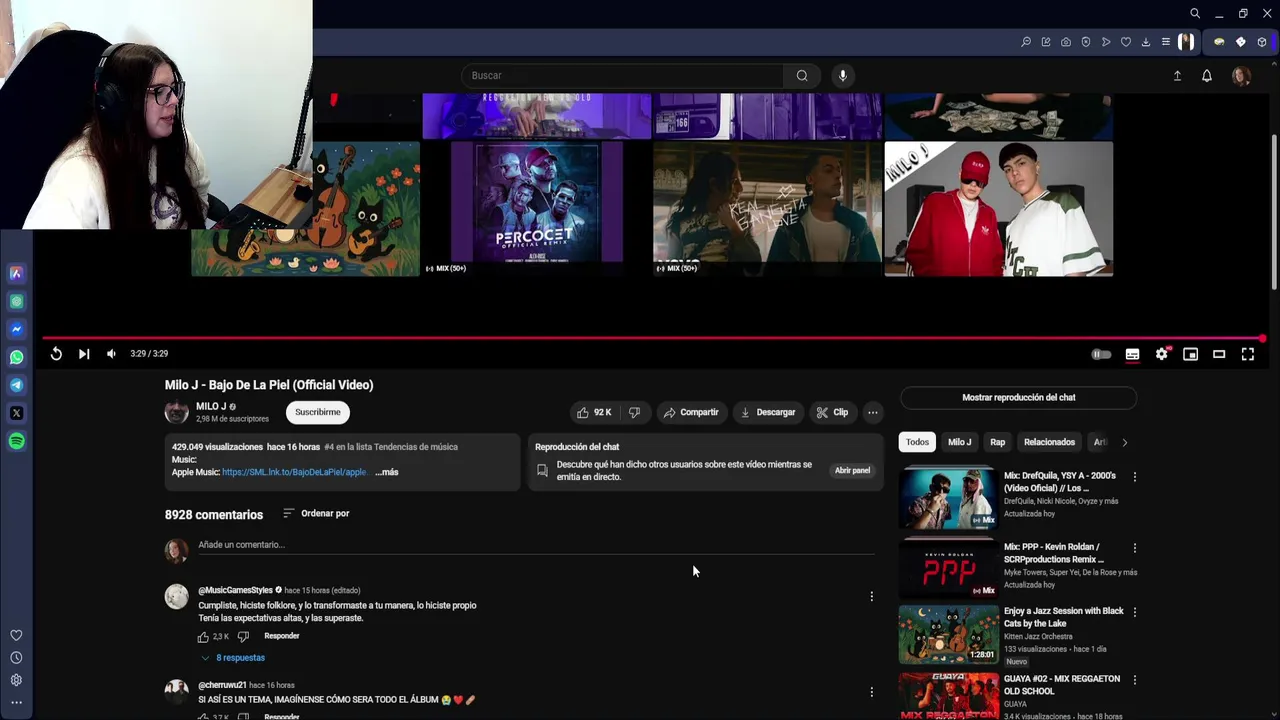1280x720 pixels.
Task: Add page to bookmarks heart toolbar icon
Action: (x=1126, y=42)
